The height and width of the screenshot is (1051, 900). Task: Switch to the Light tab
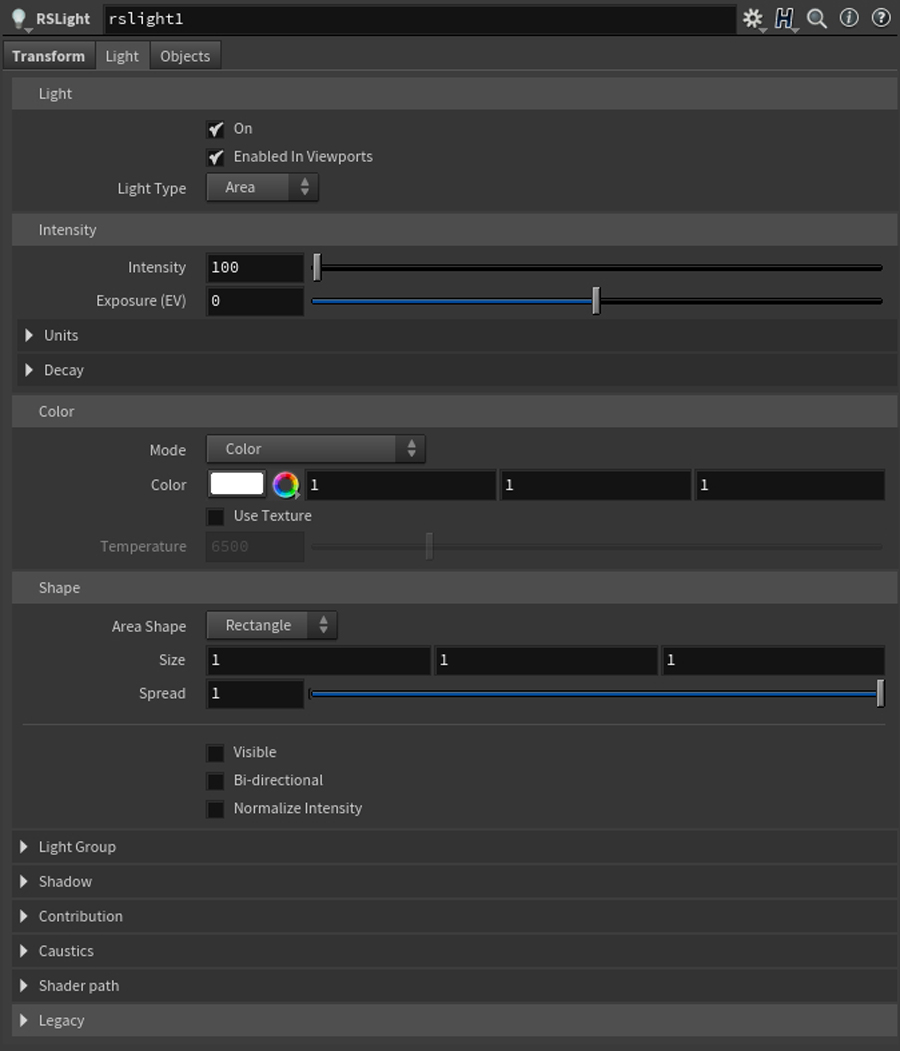pos(122,56)
